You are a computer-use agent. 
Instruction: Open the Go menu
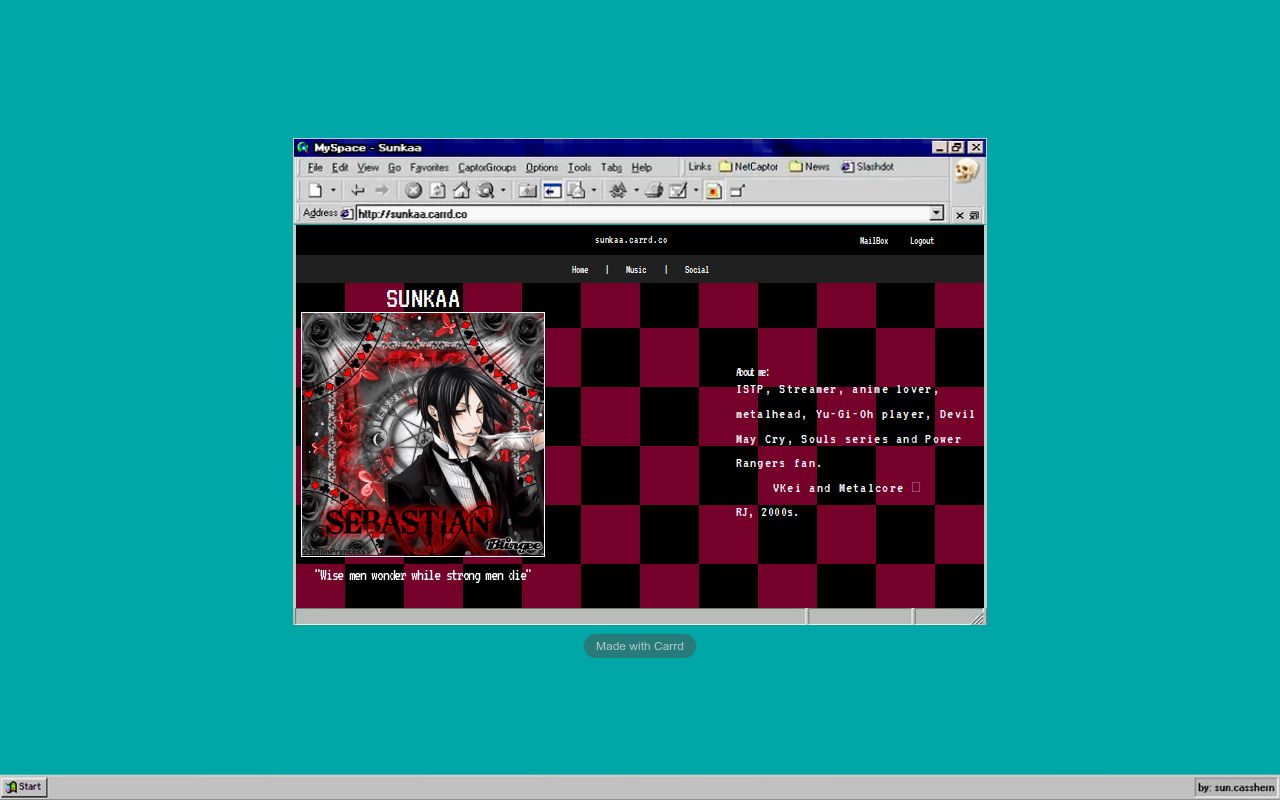[394, 167]
